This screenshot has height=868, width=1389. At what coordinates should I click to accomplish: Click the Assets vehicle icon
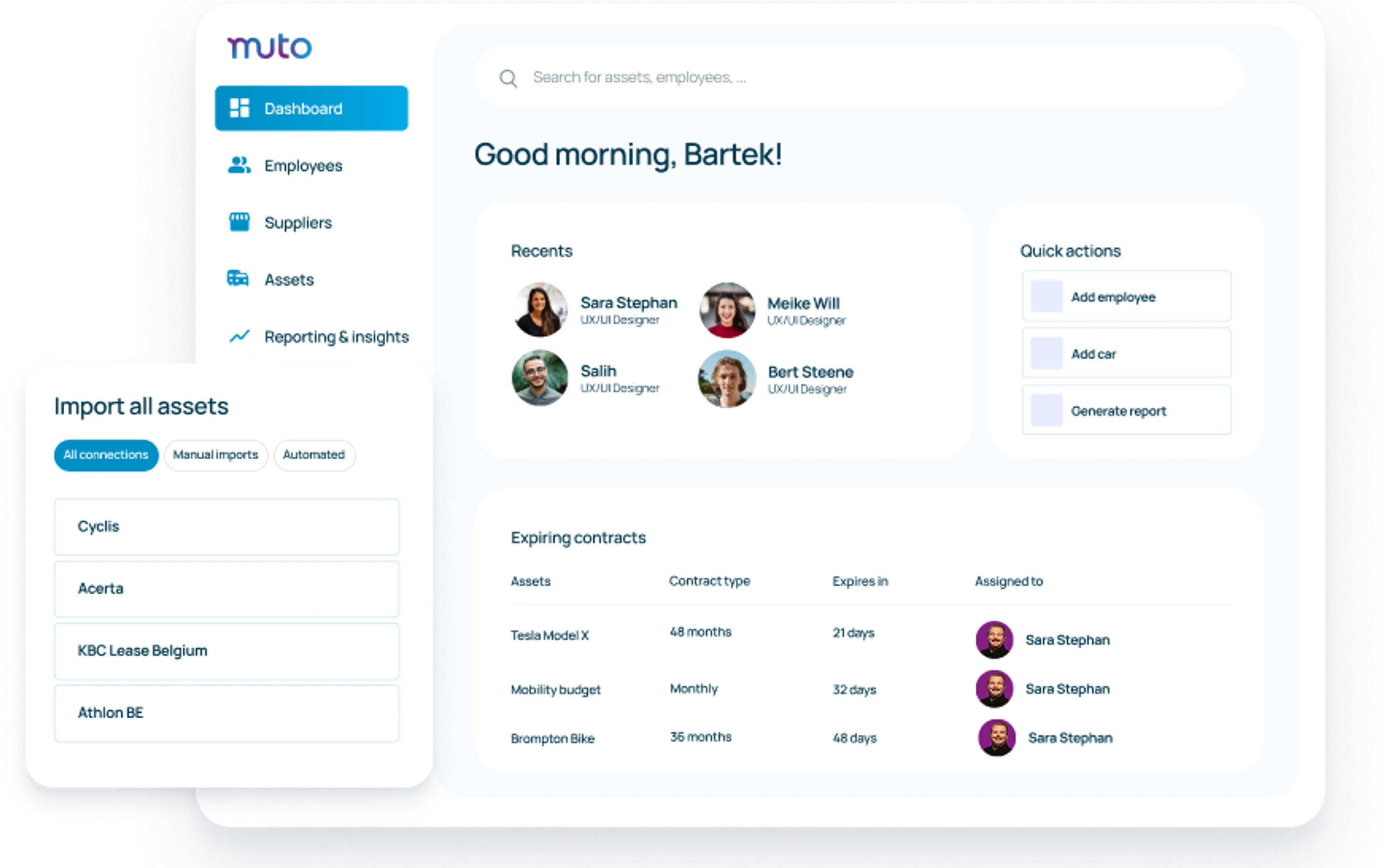pyautogui.click(x=238, y=278)
